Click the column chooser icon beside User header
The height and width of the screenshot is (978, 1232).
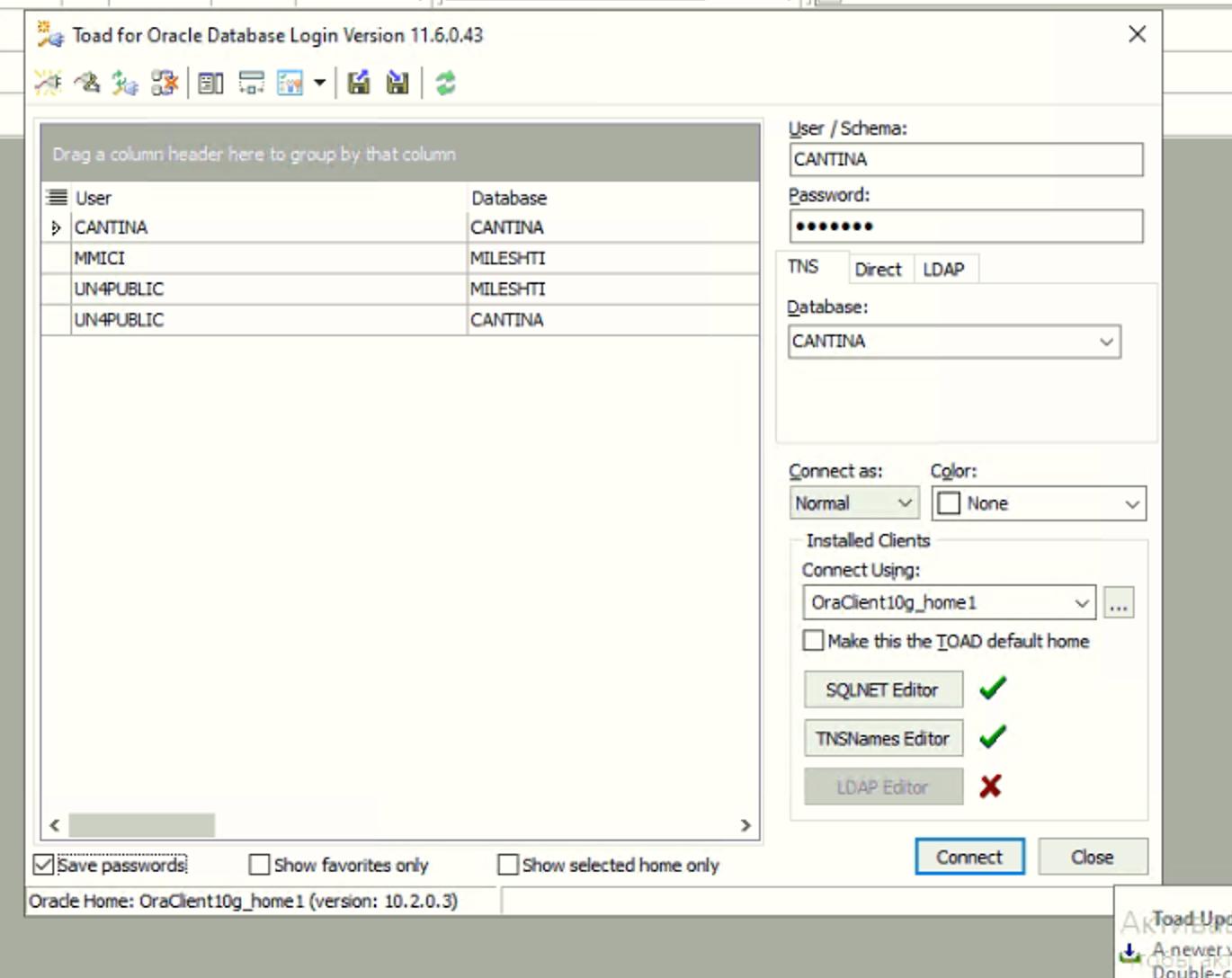[x=57, y=197]
